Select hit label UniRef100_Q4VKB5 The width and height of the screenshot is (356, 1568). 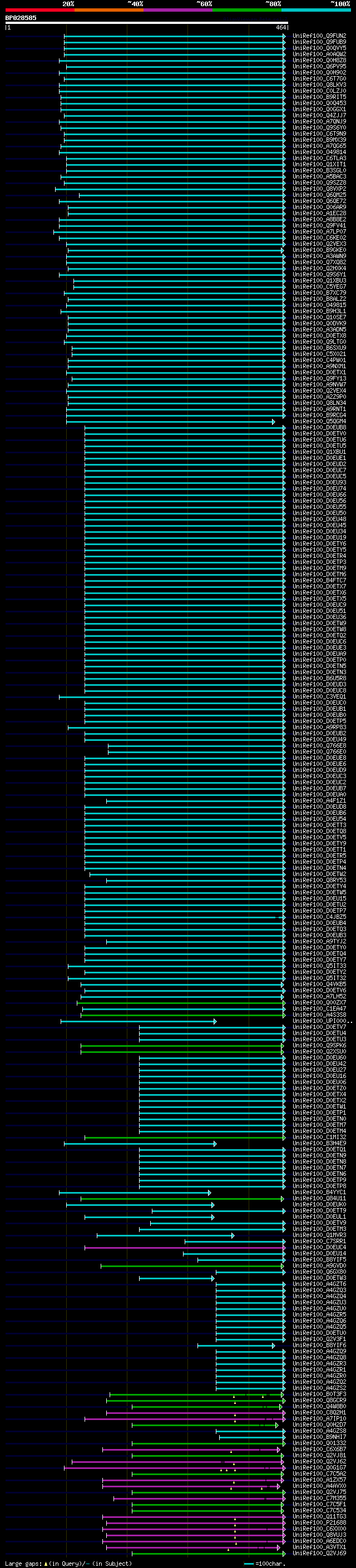click(319, 985)
